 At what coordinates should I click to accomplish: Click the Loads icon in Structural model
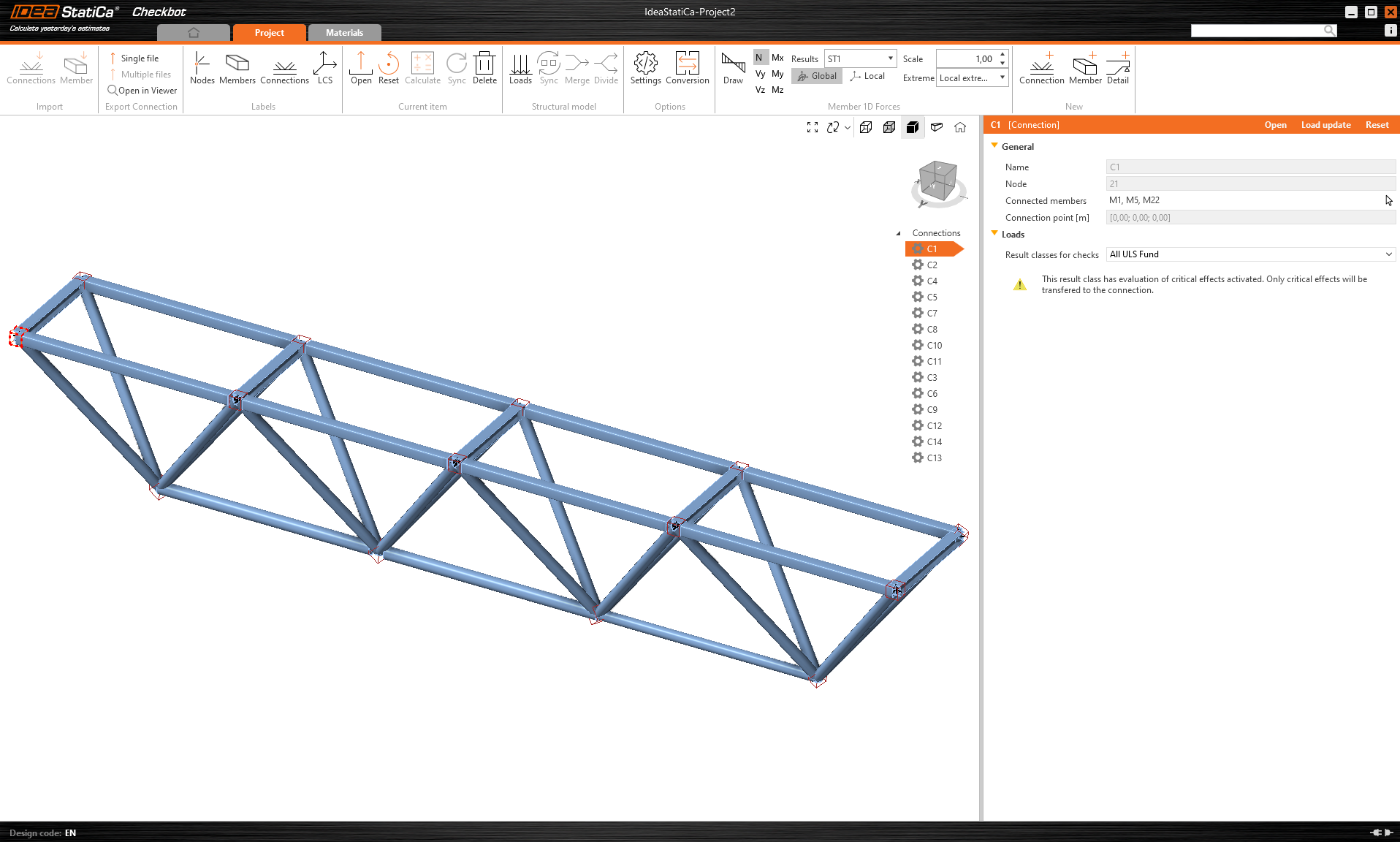(520, 69)
